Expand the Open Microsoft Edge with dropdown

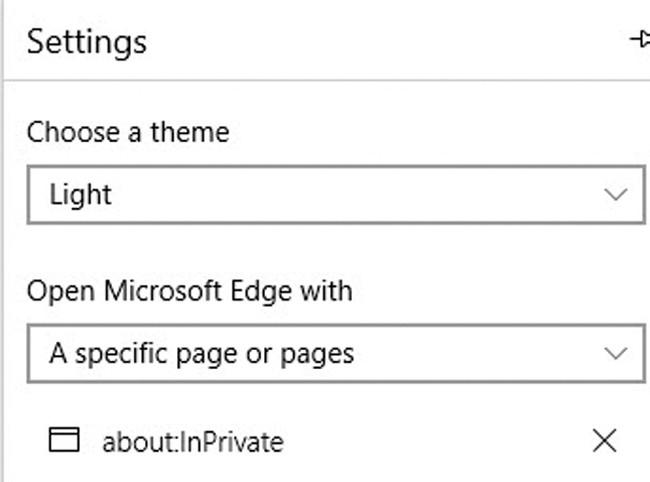pos(336,354)
